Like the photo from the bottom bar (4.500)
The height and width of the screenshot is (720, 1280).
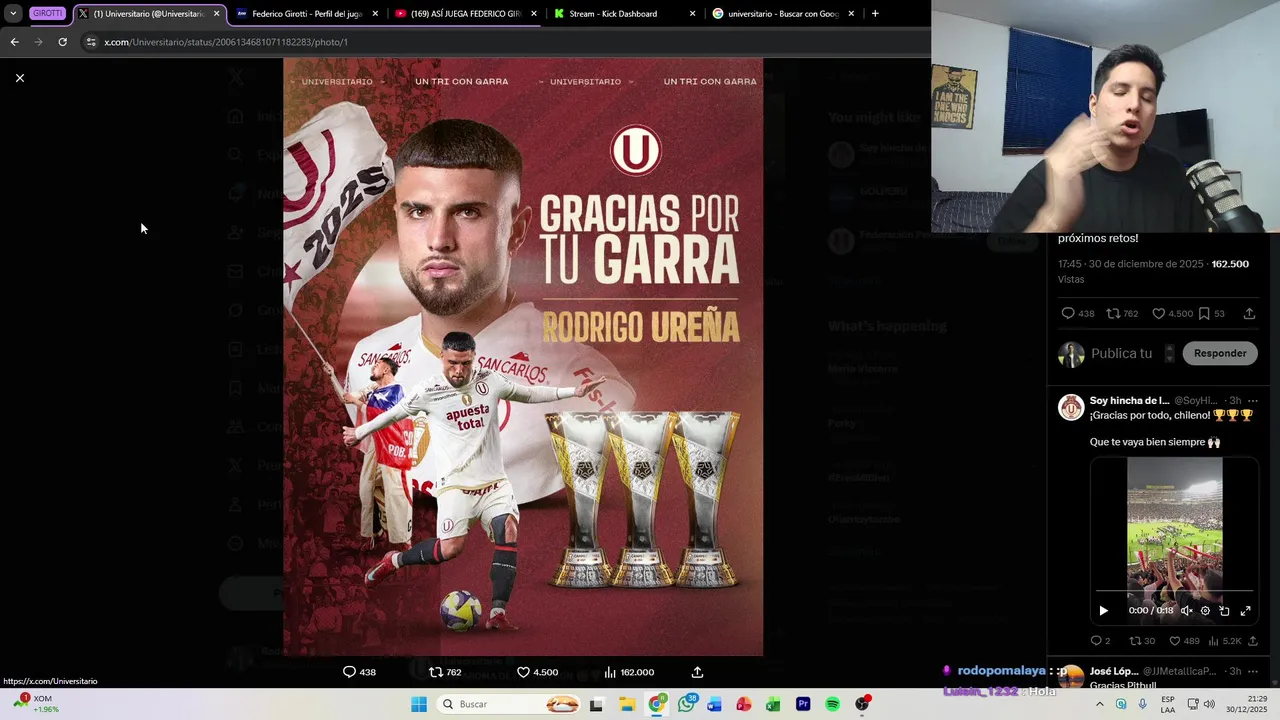coord(537,672)
